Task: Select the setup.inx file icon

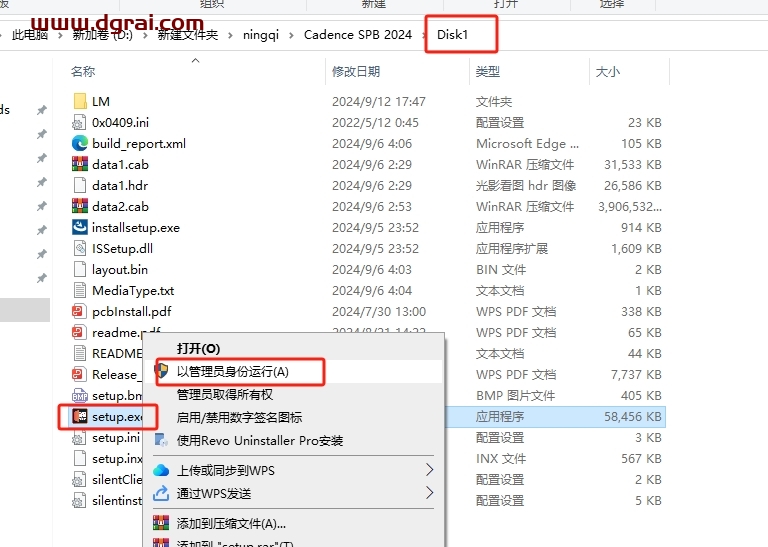Action: (x=80, y=458)
